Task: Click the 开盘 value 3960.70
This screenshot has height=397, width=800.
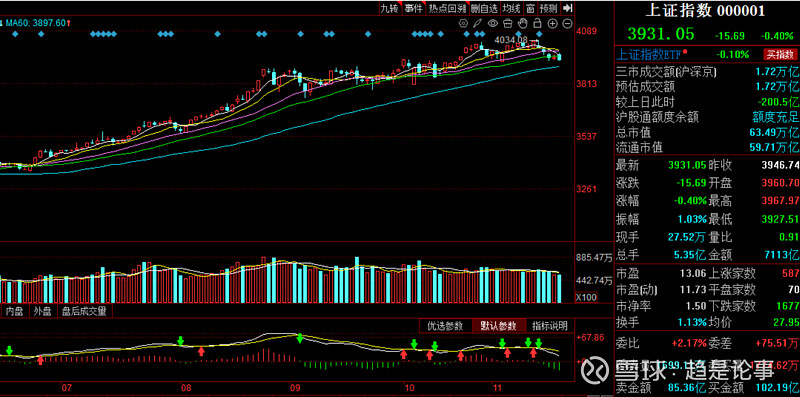Action: click(x=780, y=183)
